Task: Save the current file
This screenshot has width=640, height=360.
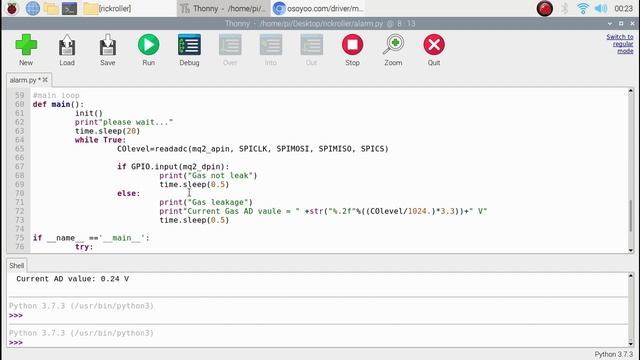Action: click(108, 50)
